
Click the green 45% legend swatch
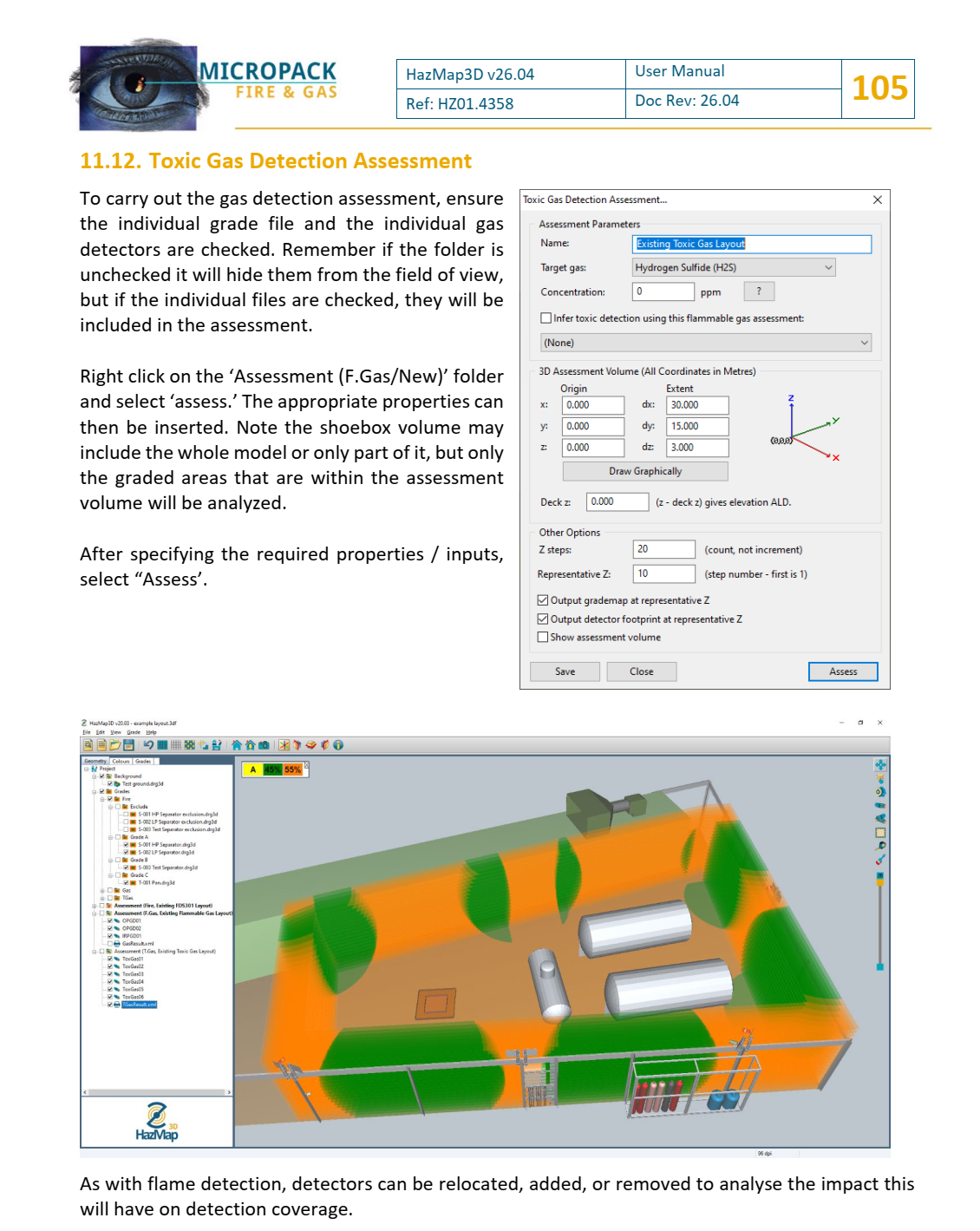click(272, 769)
